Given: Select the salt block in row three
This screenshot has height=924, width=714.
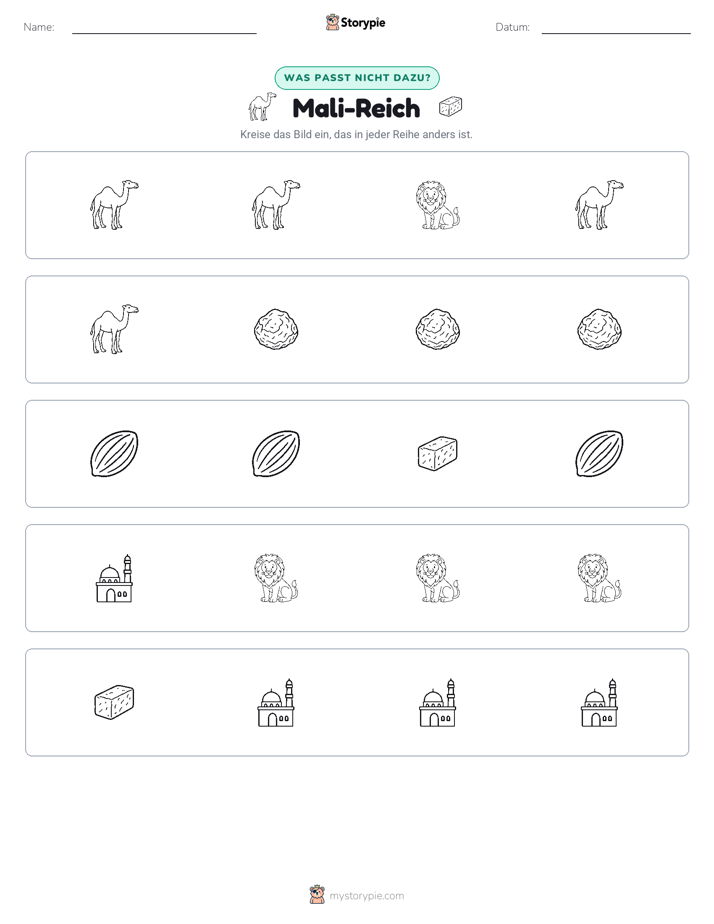Looking at the screenshot, I should (x=437, y=453).
